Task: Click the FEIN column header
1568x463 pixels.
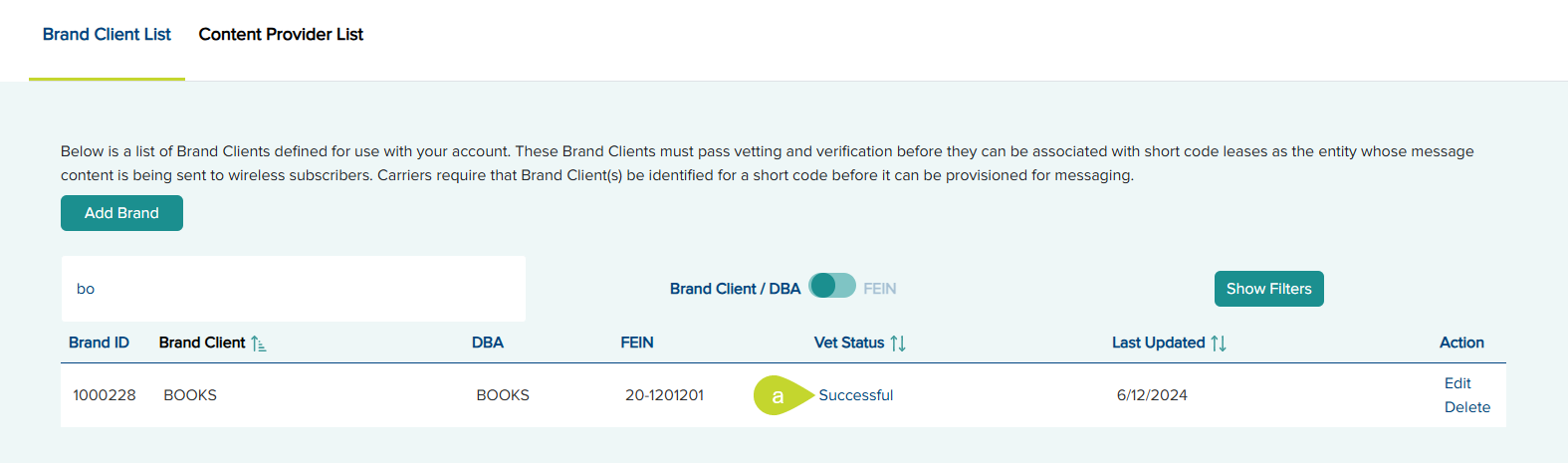Action: (x=637, y=343)
